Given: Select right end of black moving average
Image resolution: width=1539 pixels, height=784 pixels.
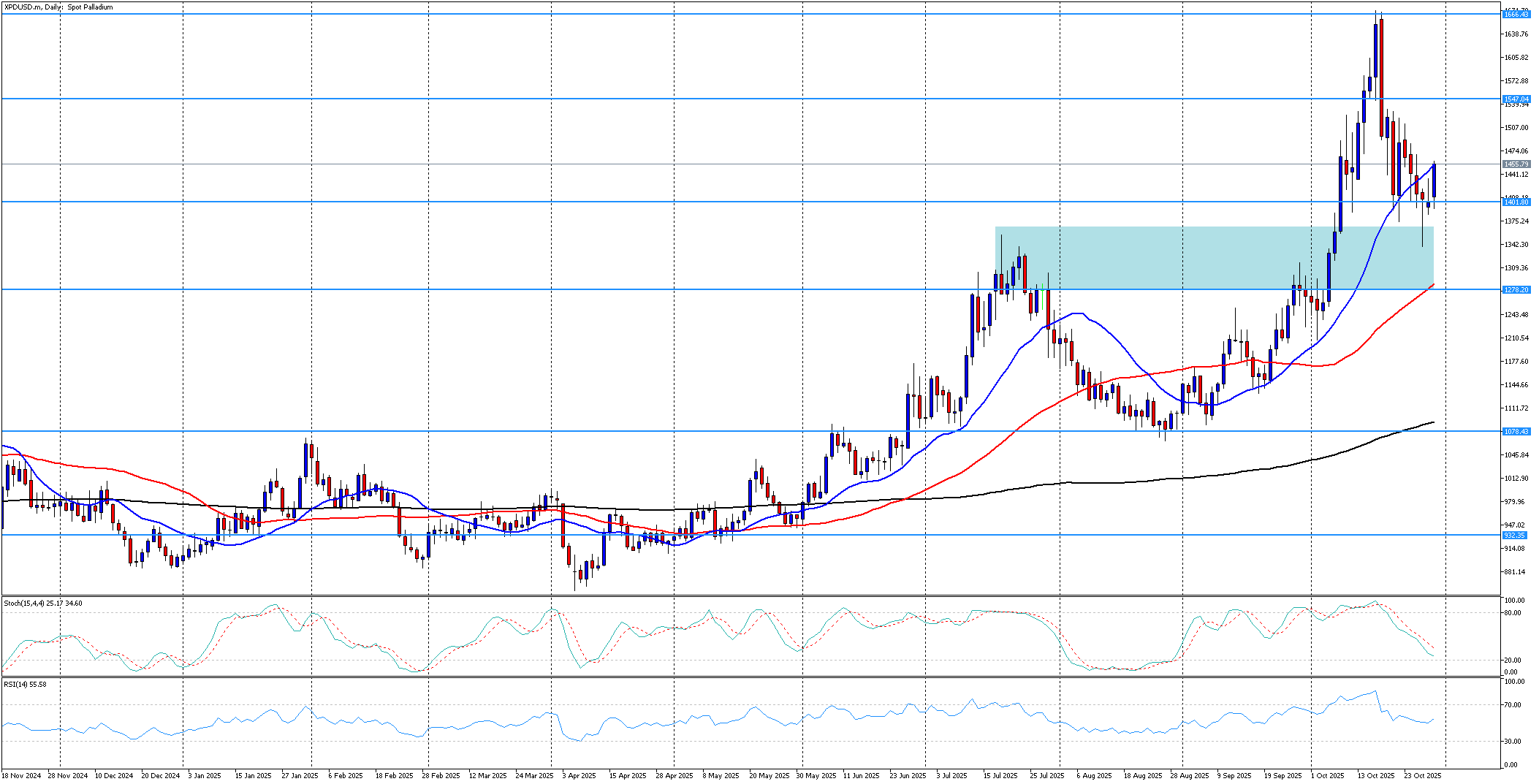Looking at the screenshot, I should [x=1433, y=422].
